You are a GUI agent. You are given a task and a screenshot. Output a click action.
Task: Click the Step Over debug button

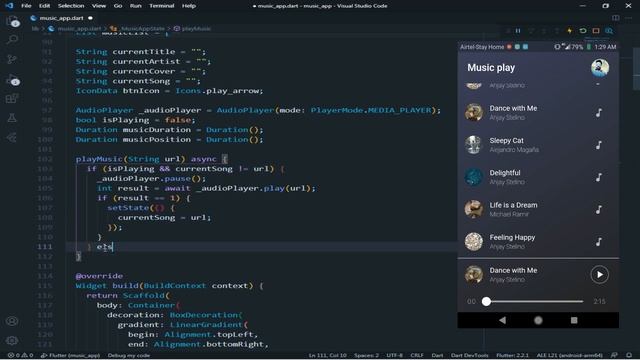pos(531,31)
